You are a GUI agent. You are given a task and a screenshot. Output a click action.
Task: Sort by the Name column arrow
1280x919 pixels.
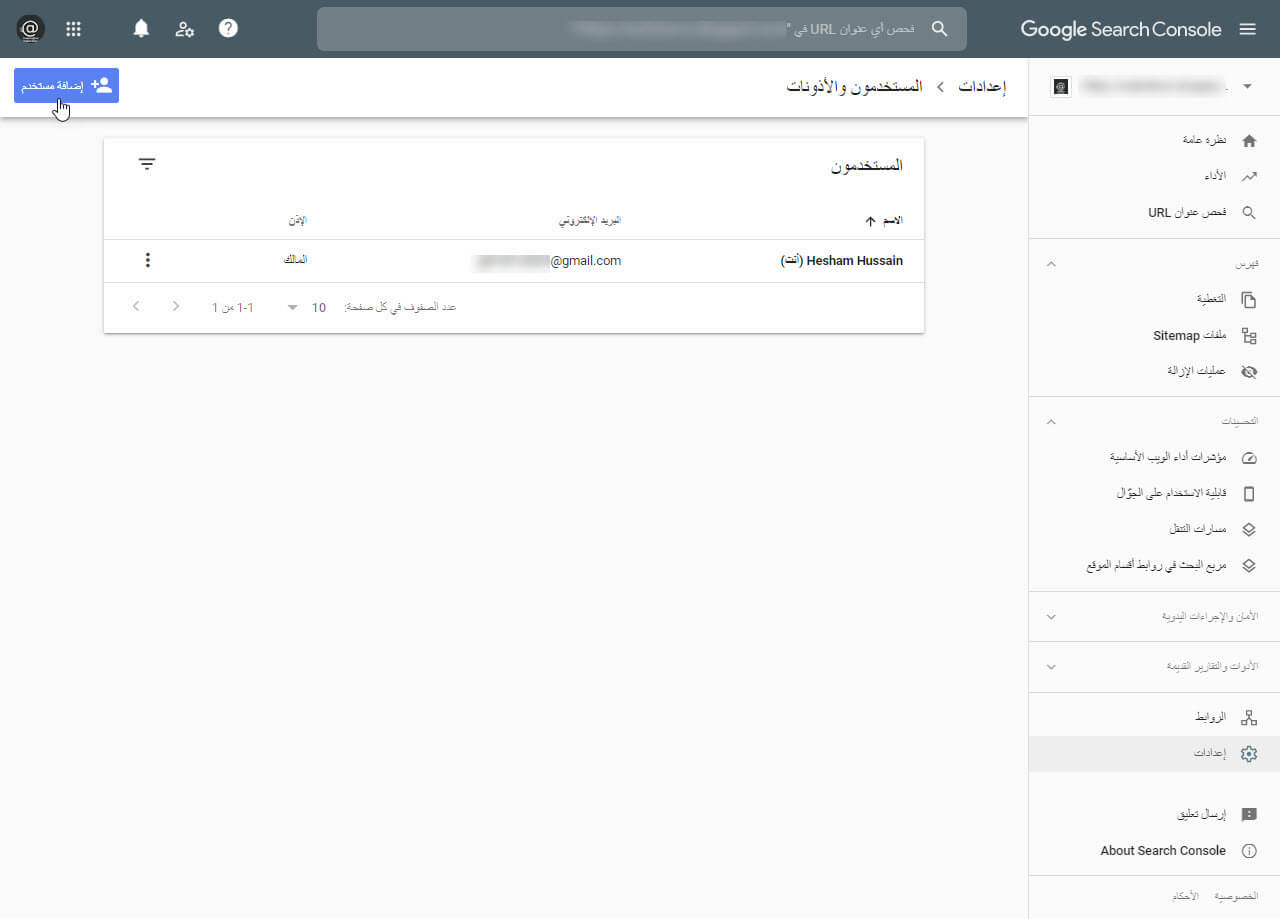click(x=870, y=221)
